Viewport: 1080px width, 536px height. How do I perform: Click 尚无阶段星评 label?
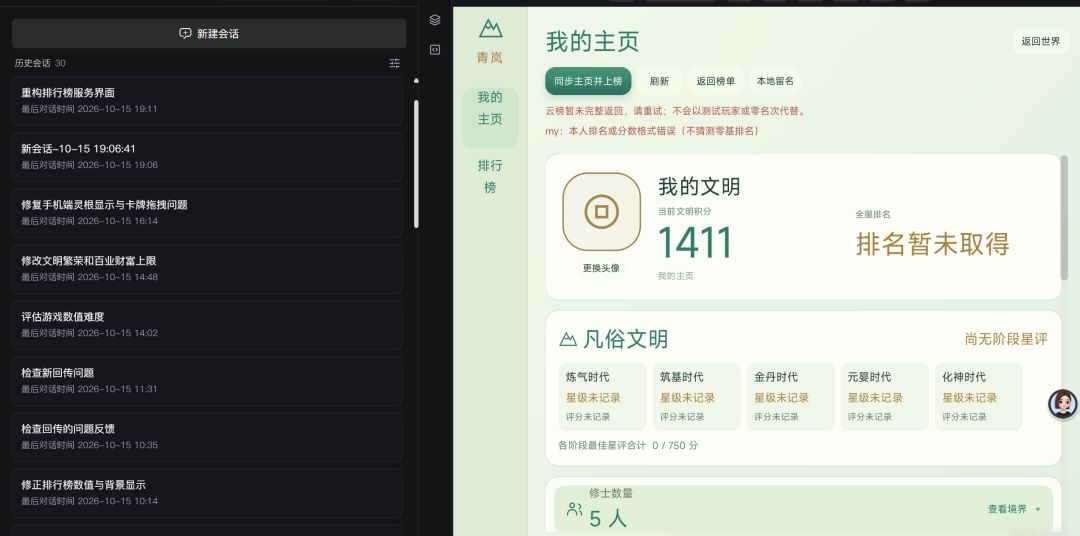click(x=1006, y=339)
